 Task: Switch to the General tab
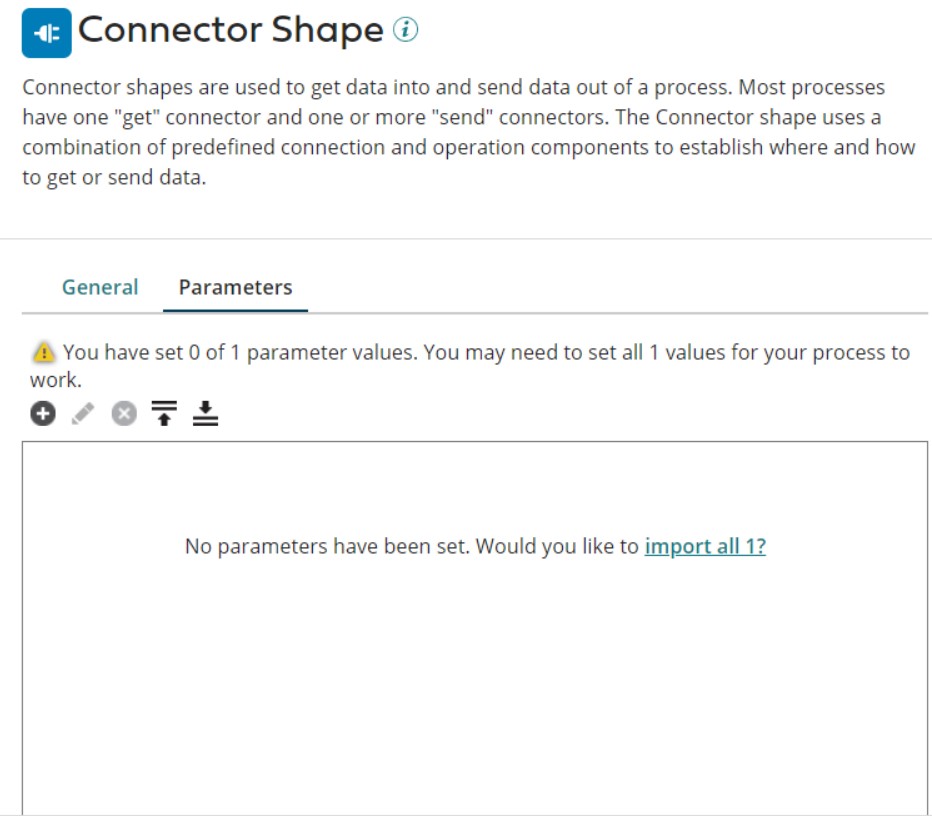click(100, 288)
